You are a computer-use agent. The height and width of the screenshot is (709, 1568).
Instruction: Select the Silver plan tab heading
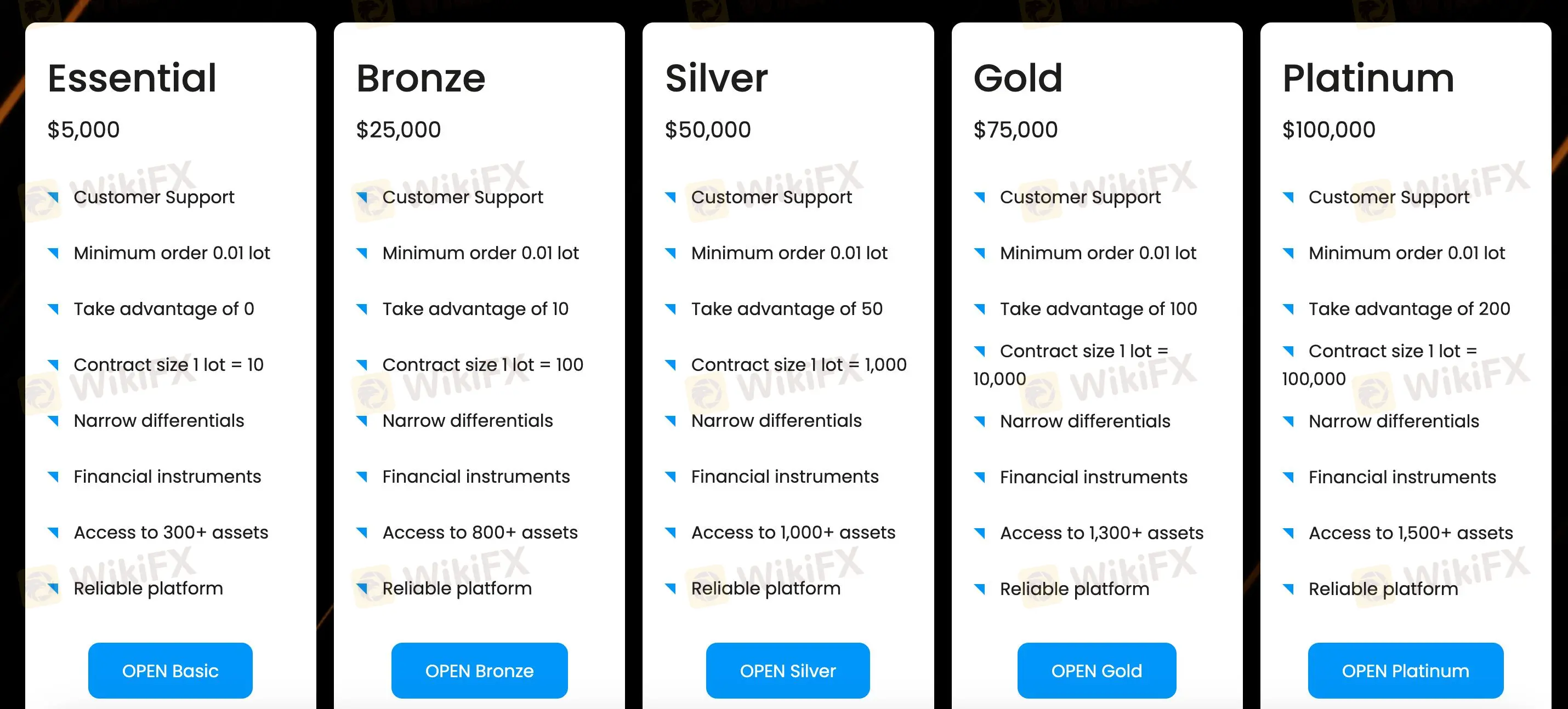click(x=716, y=78)
